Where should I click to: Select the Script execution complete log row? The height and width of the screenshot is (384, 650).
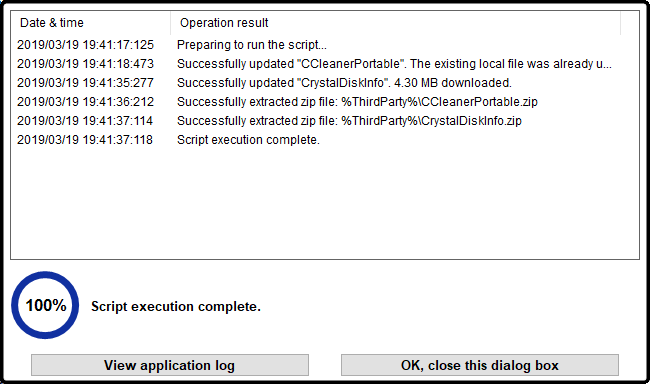click(325, 140)
